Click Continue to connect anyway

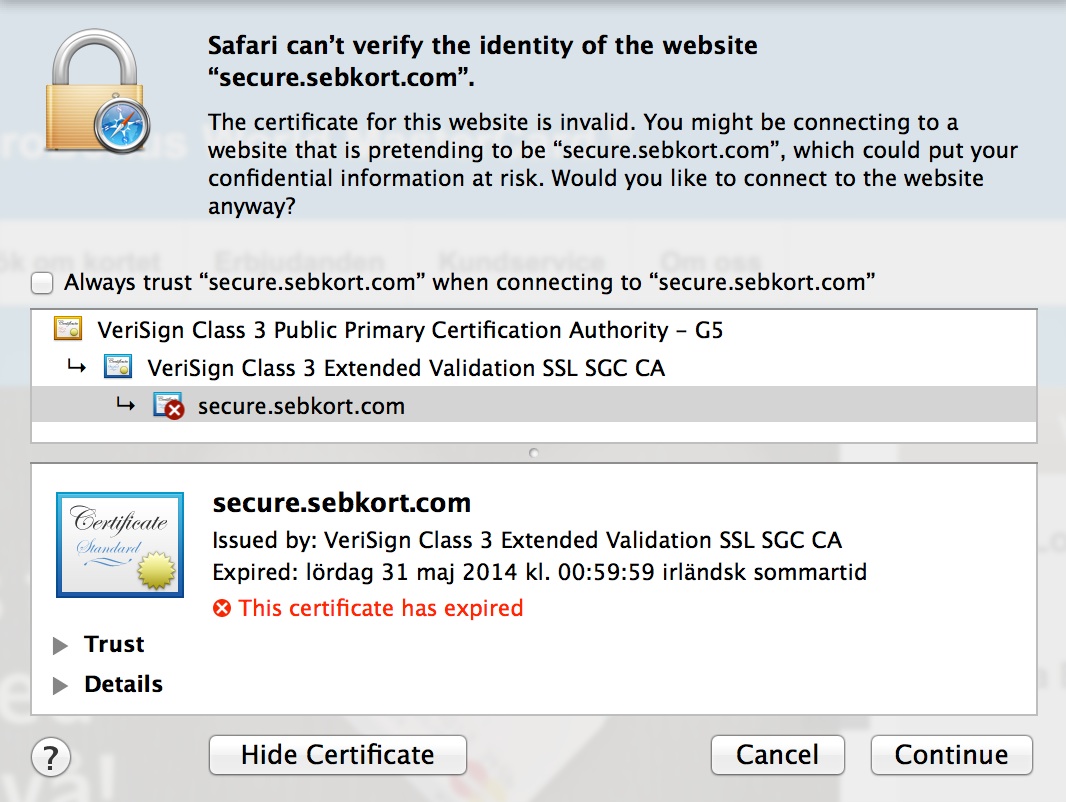click(x=952, y=755)
